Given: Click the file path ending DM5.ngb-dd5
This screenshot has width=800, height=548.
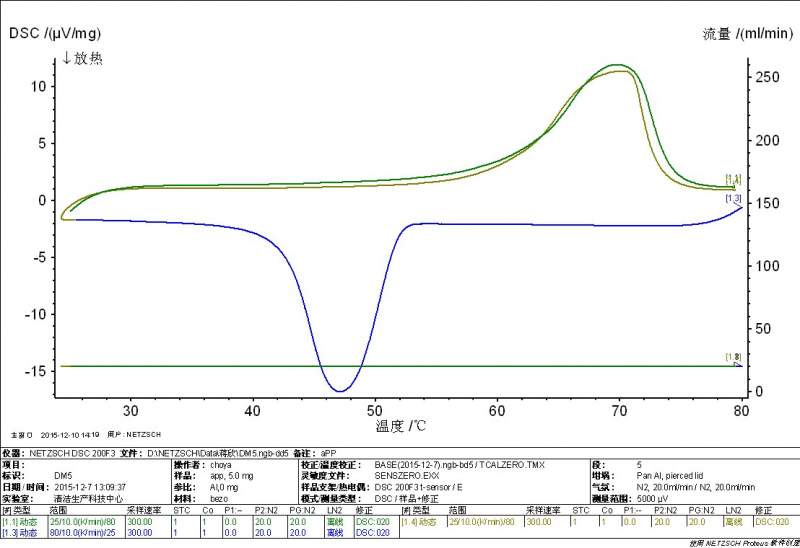Looking at the screenshot, I should [x=218, y=453].
